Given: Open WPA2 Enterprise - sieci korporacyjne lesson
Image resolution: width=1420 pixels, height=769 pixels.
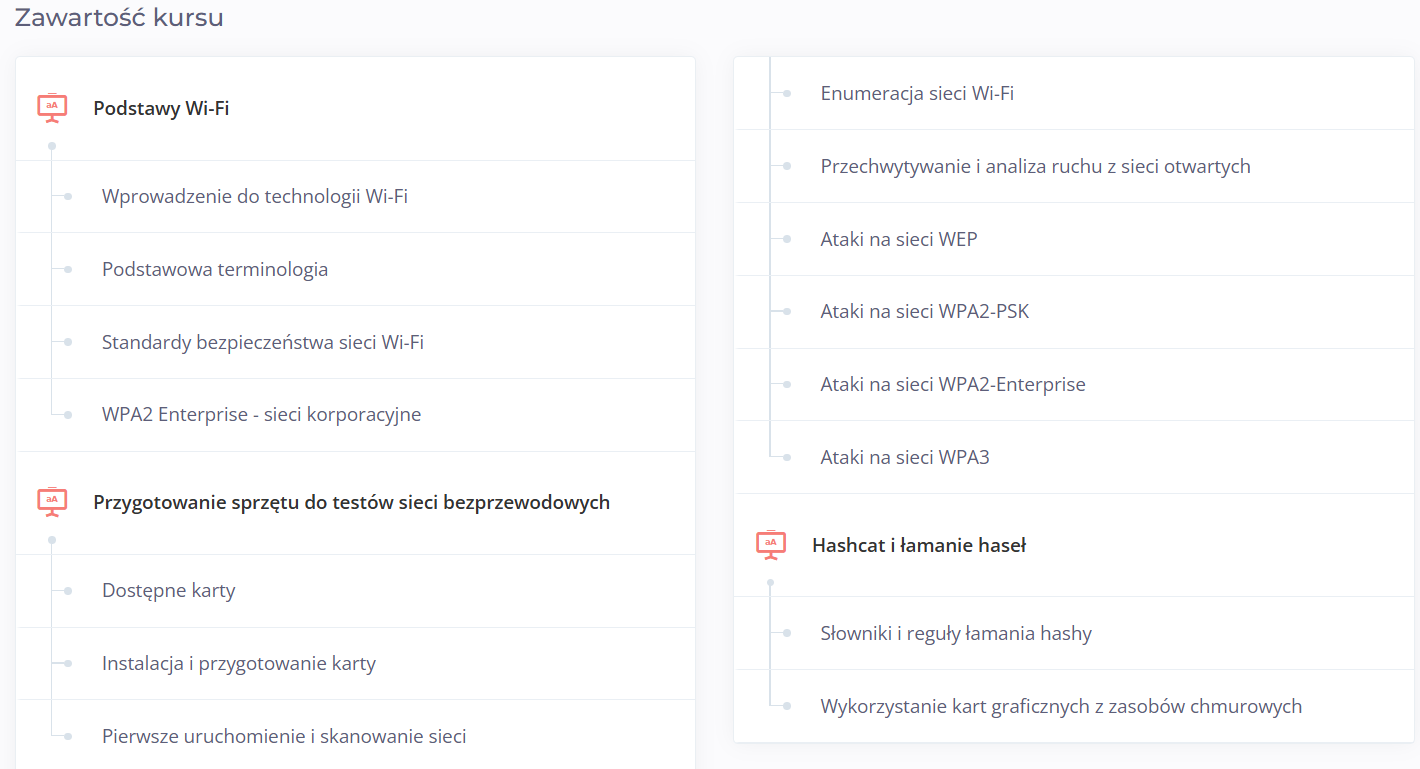Looking at the screenshot, I should click(261, 414).
